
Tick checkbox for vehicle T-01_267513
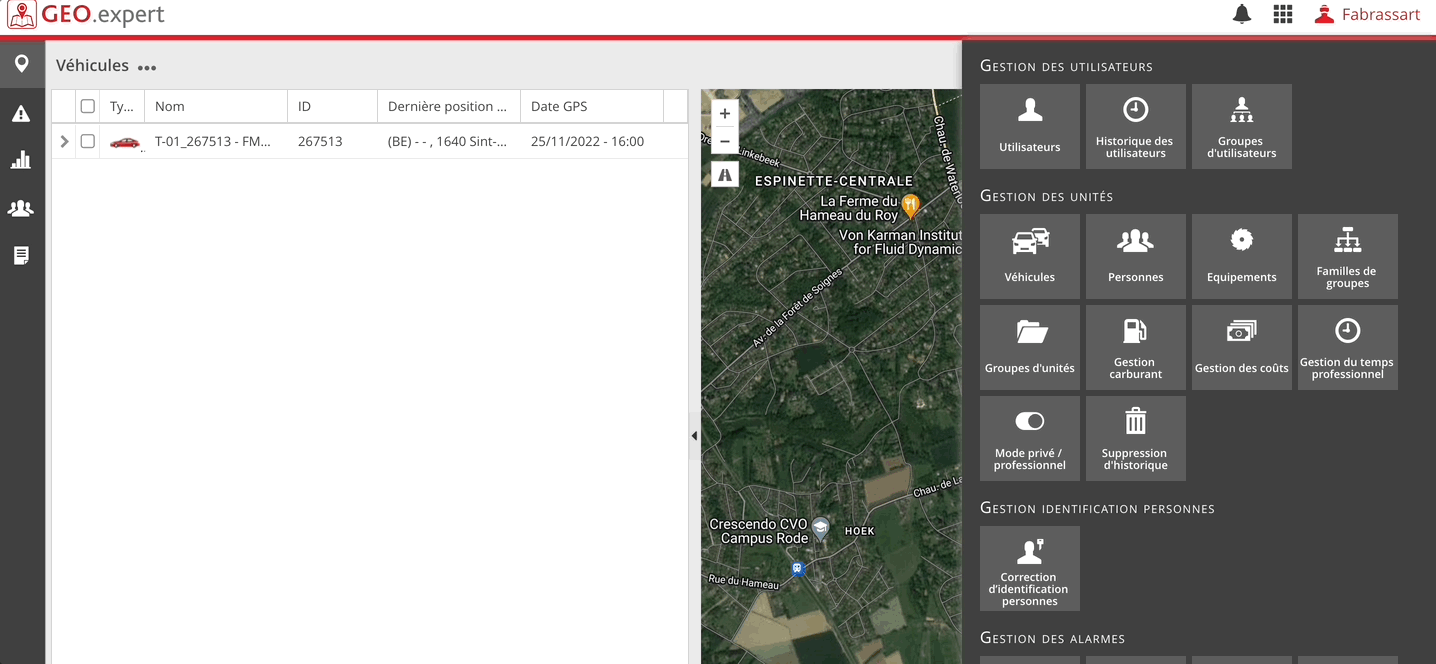(88, 141)
